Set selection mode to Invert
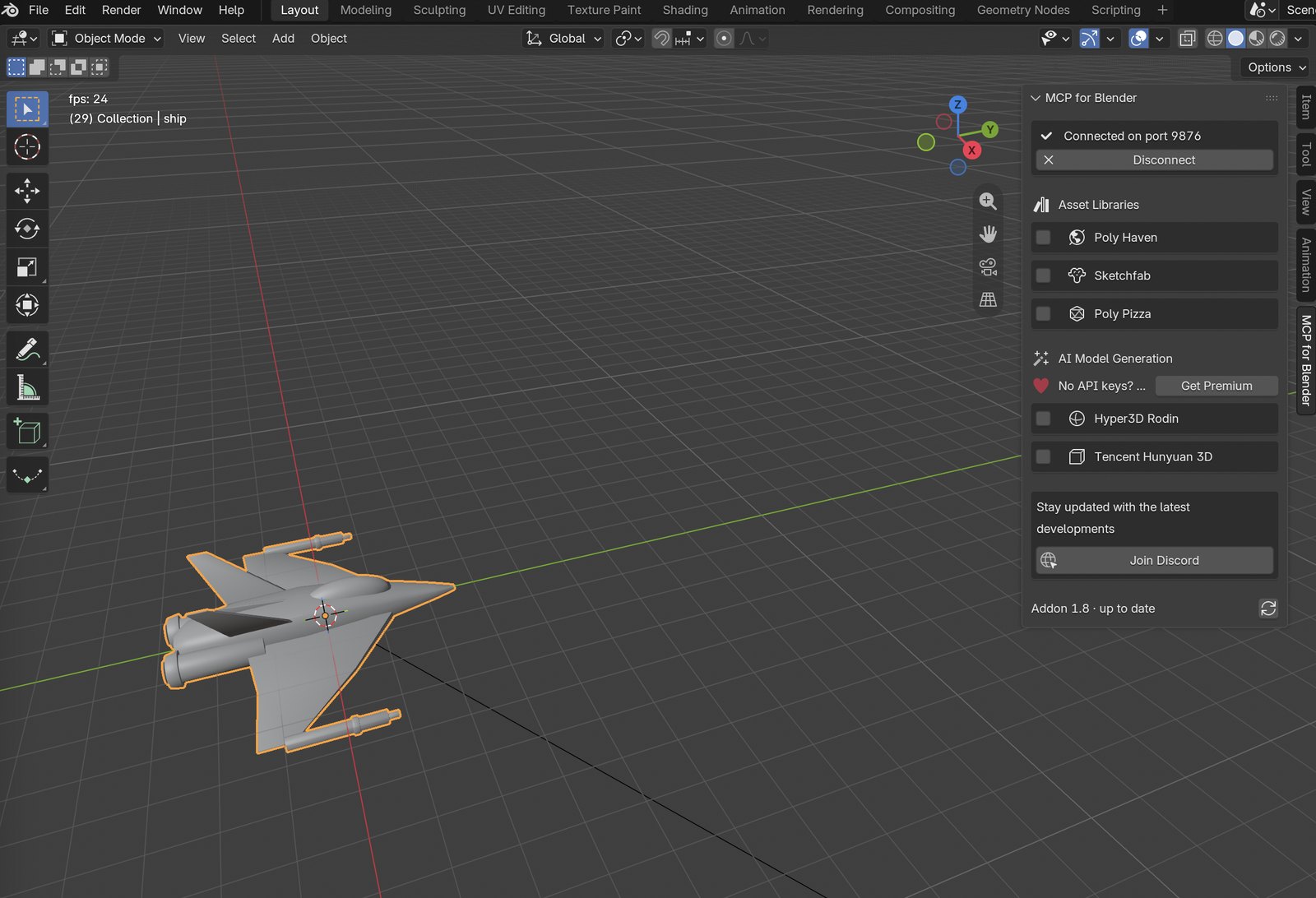 coord(78,67)
